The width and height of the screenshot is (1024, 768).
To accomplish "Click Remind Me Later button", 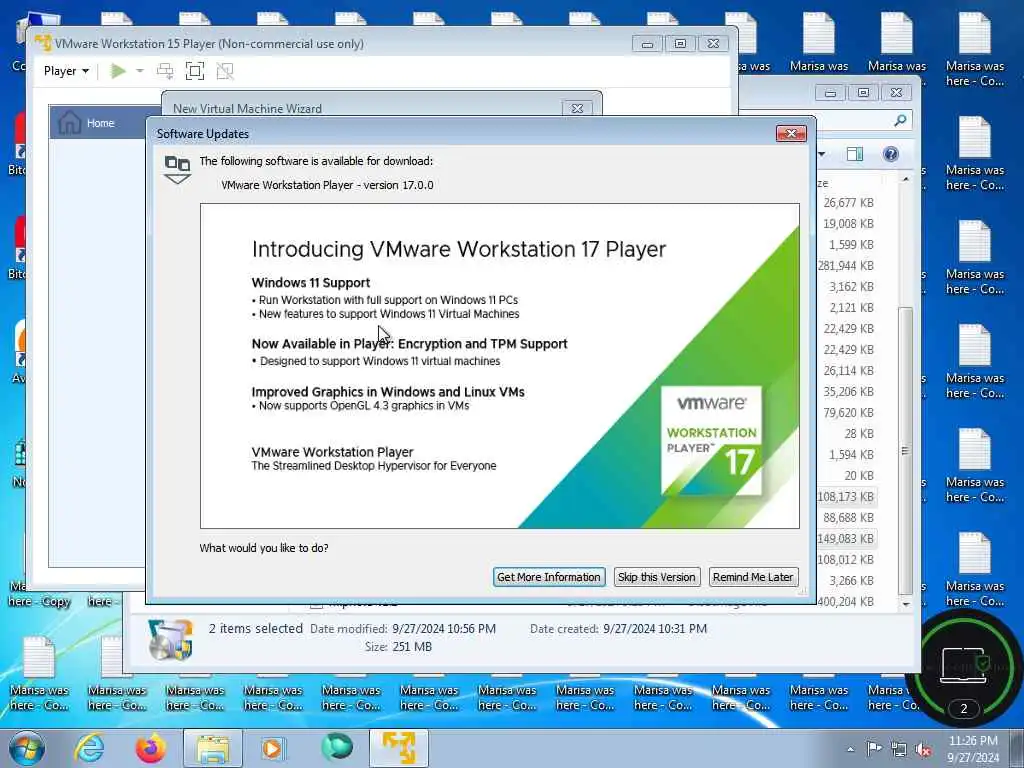I will tap(753, 577).
